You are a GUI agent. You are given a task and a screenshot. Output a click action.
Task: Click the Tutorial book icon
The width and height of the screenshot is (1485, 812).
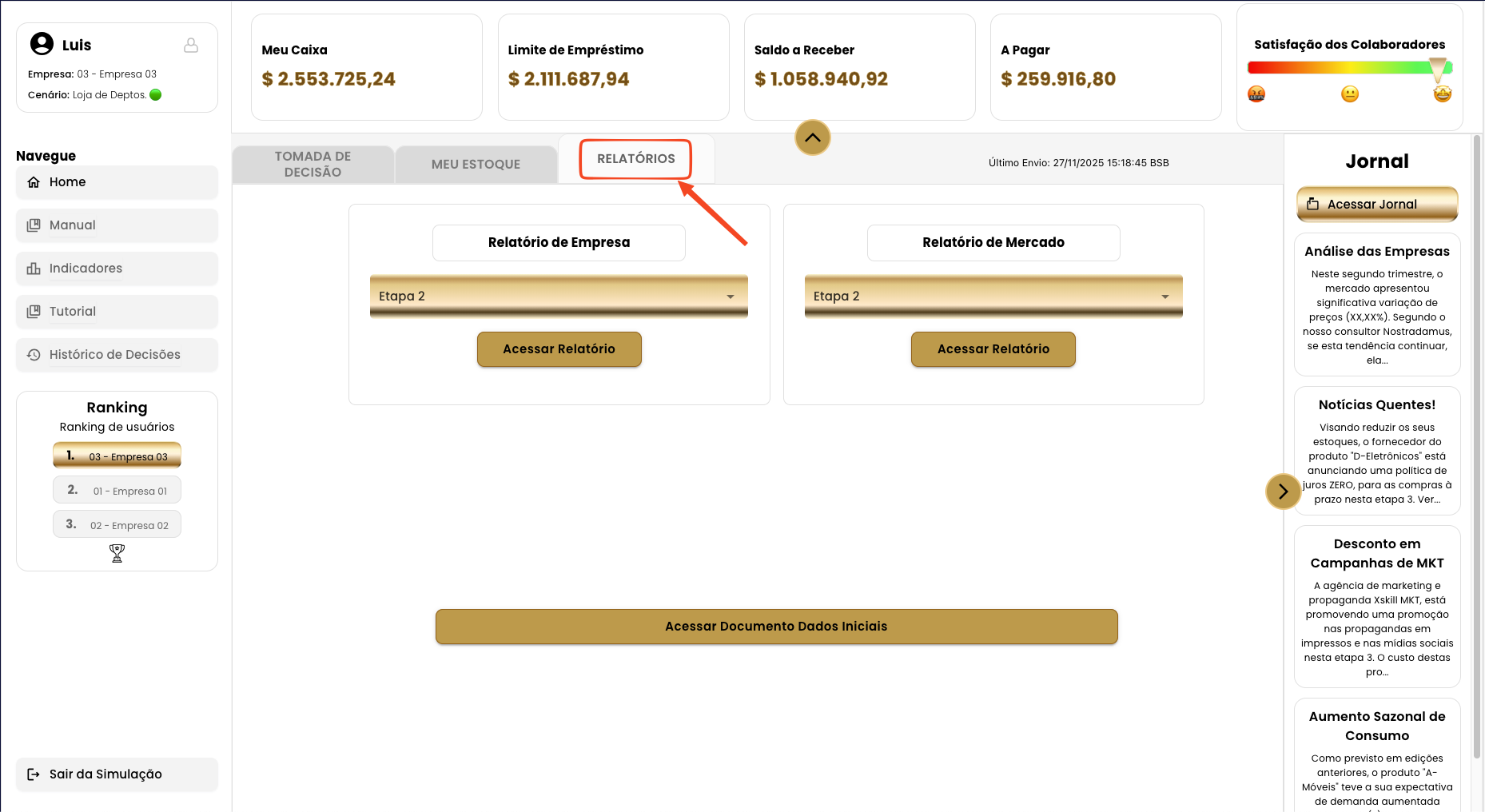[x=34, y=312]
